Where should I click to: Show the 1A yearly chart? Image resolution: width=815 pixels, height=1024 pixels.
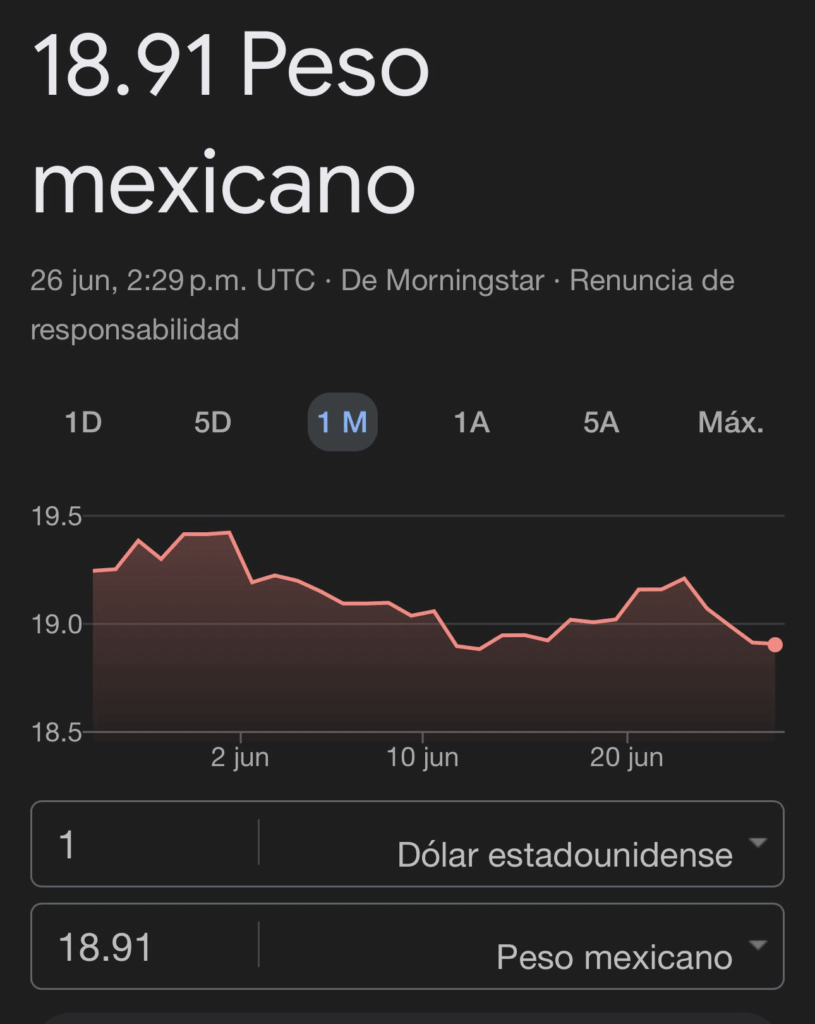tap(471, 423)
